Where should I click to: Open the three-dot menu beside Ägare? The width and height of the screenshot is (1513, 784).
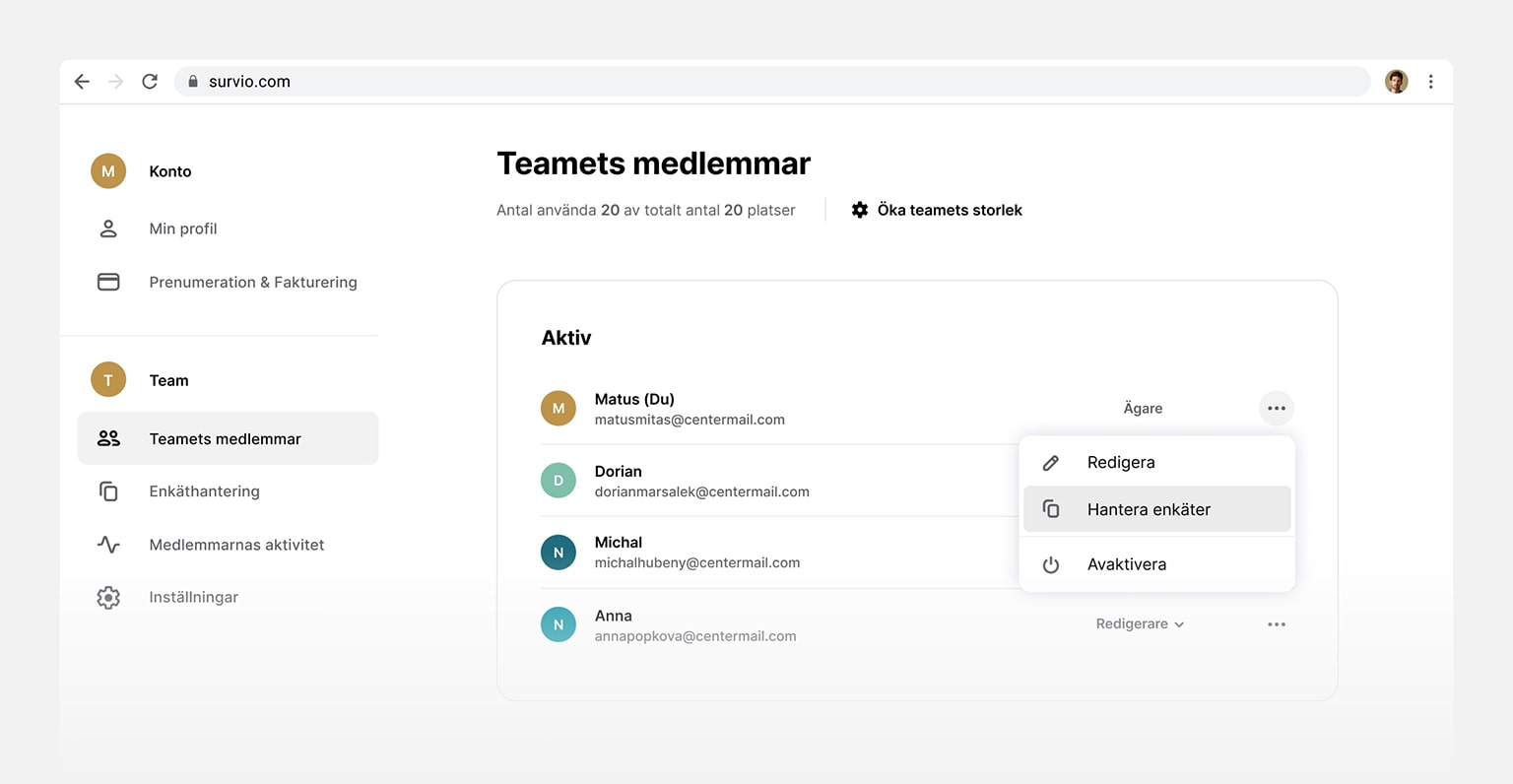point(1277,408)
